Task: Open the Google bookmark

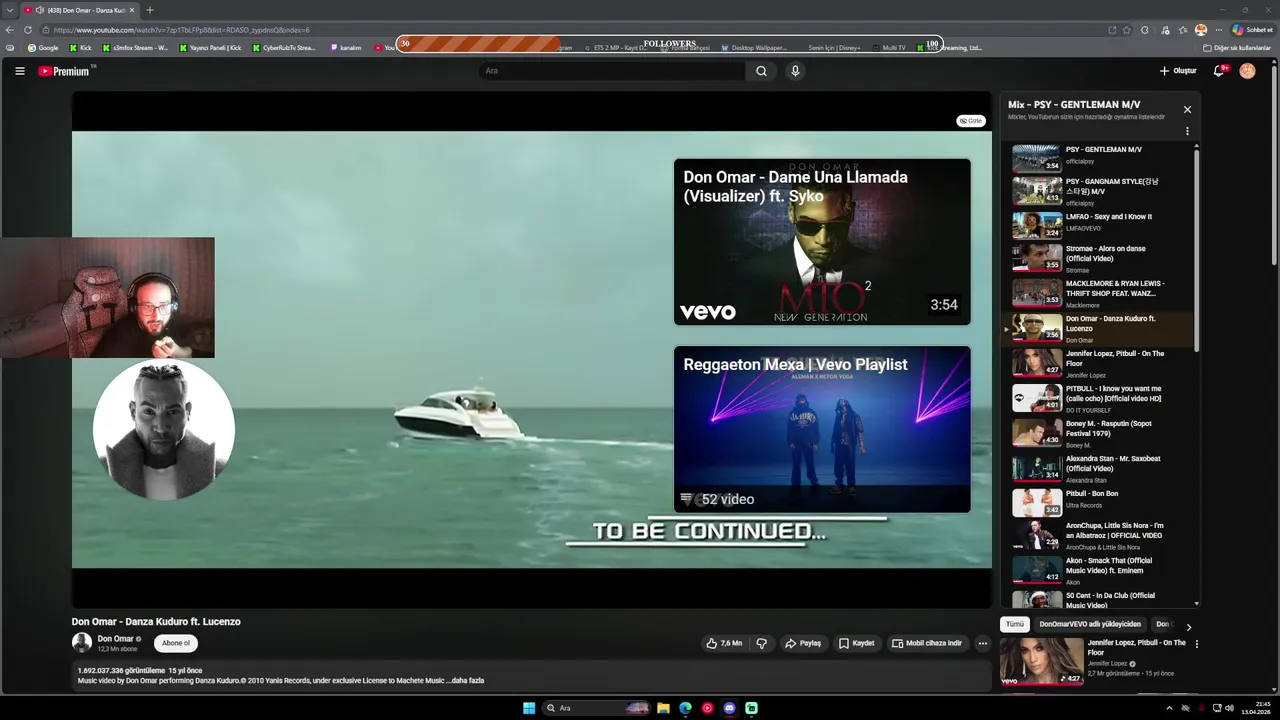Action: pyautogui.click(x=43, y=48)
